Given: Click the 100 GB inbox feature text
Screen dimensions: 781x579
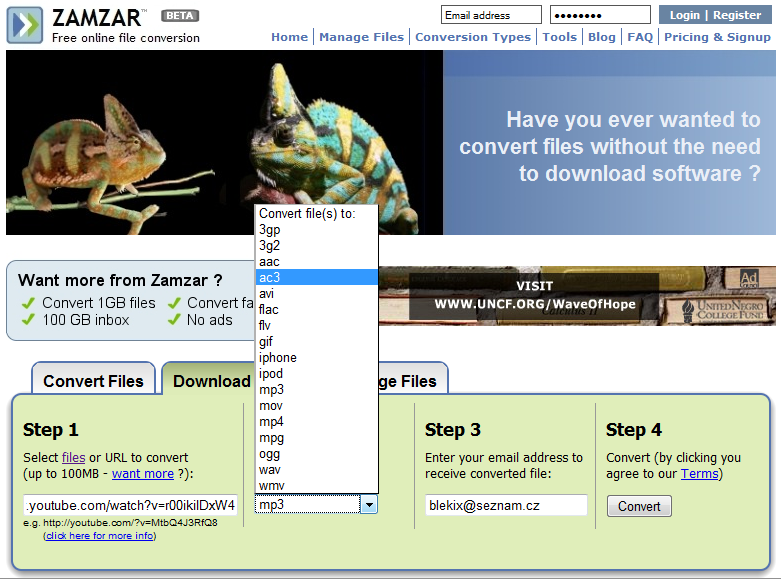Looking at the screenshot, I should pos(86,320).
